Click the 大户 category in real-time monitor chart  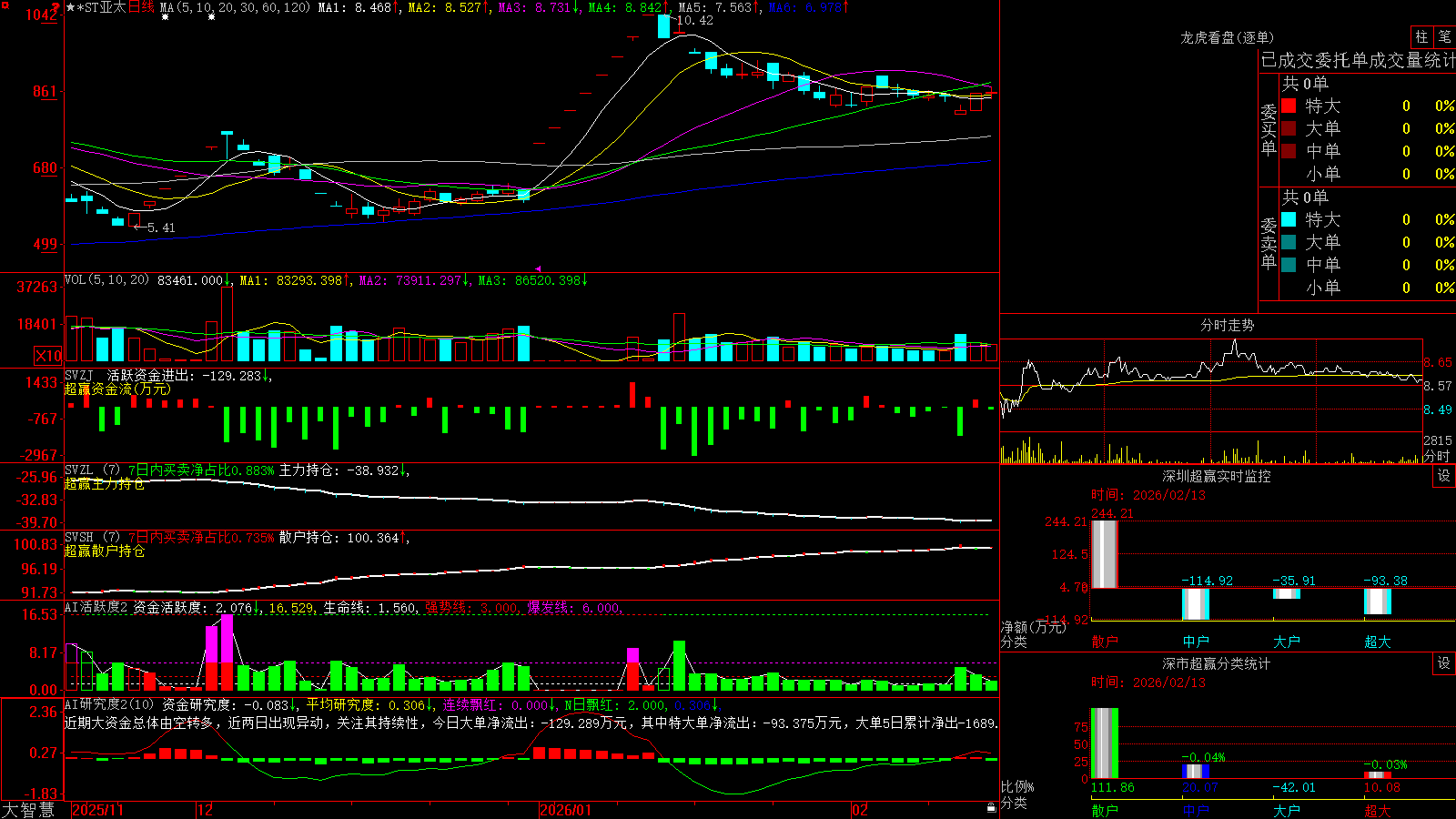click(1287, 641)
